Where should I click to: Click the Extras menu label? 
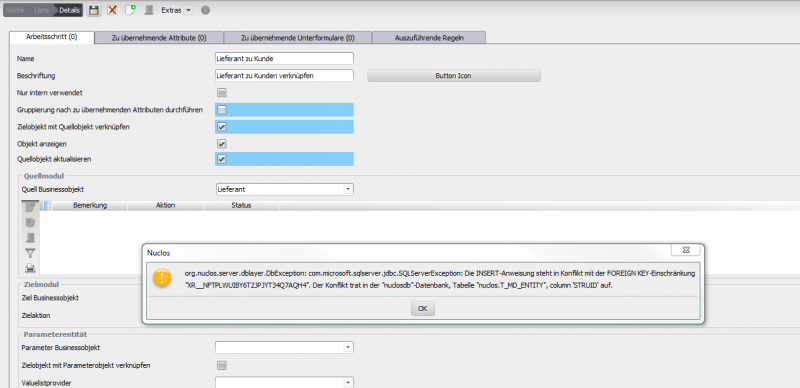click(171, 10)
